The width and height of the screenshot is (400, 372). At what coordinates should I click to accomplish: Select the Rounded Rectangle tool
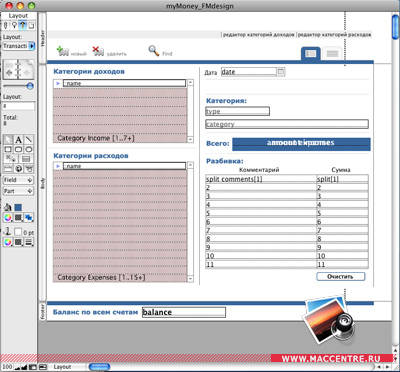click(x=18, y=149)
